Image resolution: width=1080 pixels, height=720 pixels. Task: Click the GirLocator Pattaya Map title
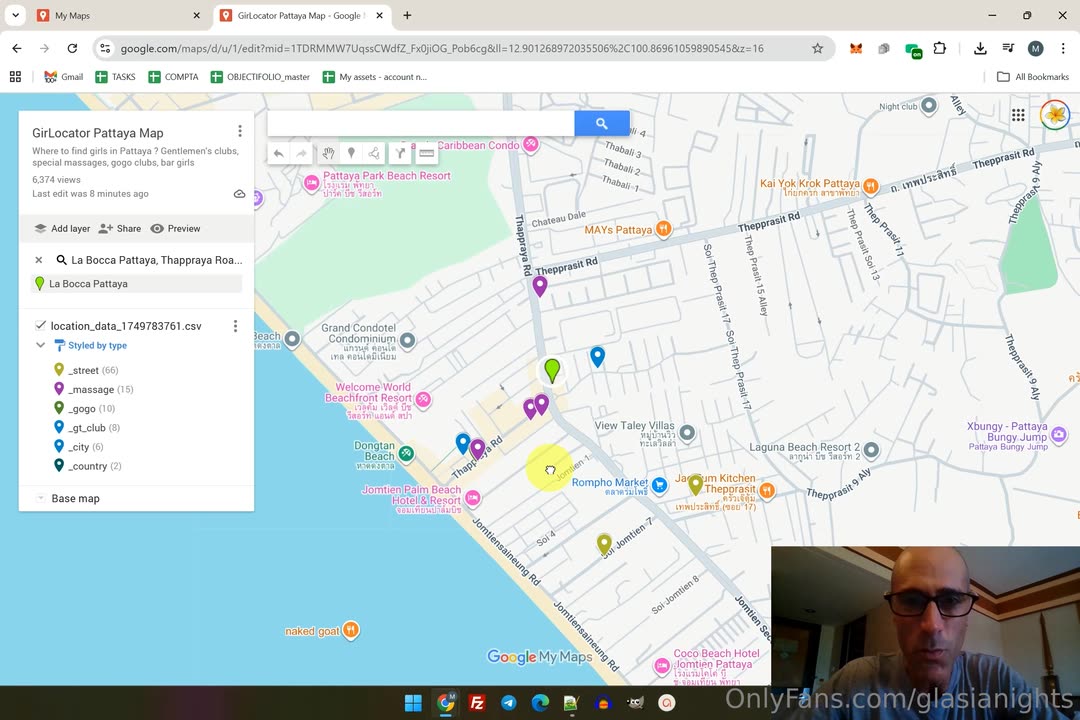[98, 133]
